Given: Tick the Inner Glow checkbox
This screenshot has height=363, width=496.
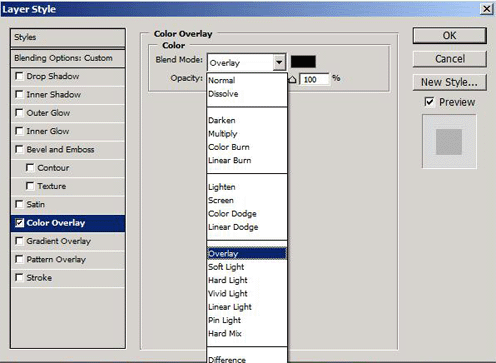Looking at the screenshot, I should (x=19, y=131).
